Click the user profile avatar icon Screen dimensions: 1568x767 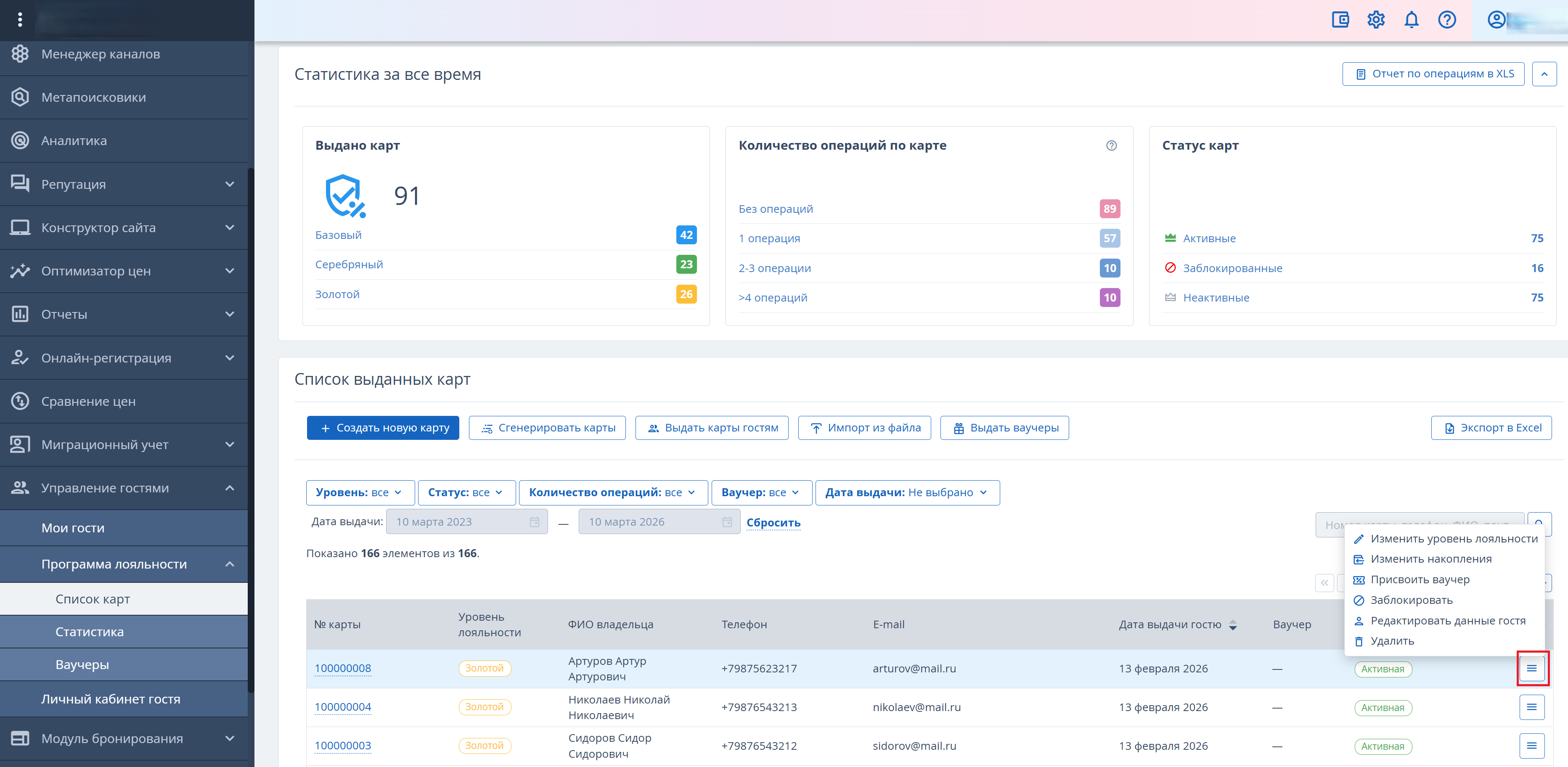tap(1496, 20)
